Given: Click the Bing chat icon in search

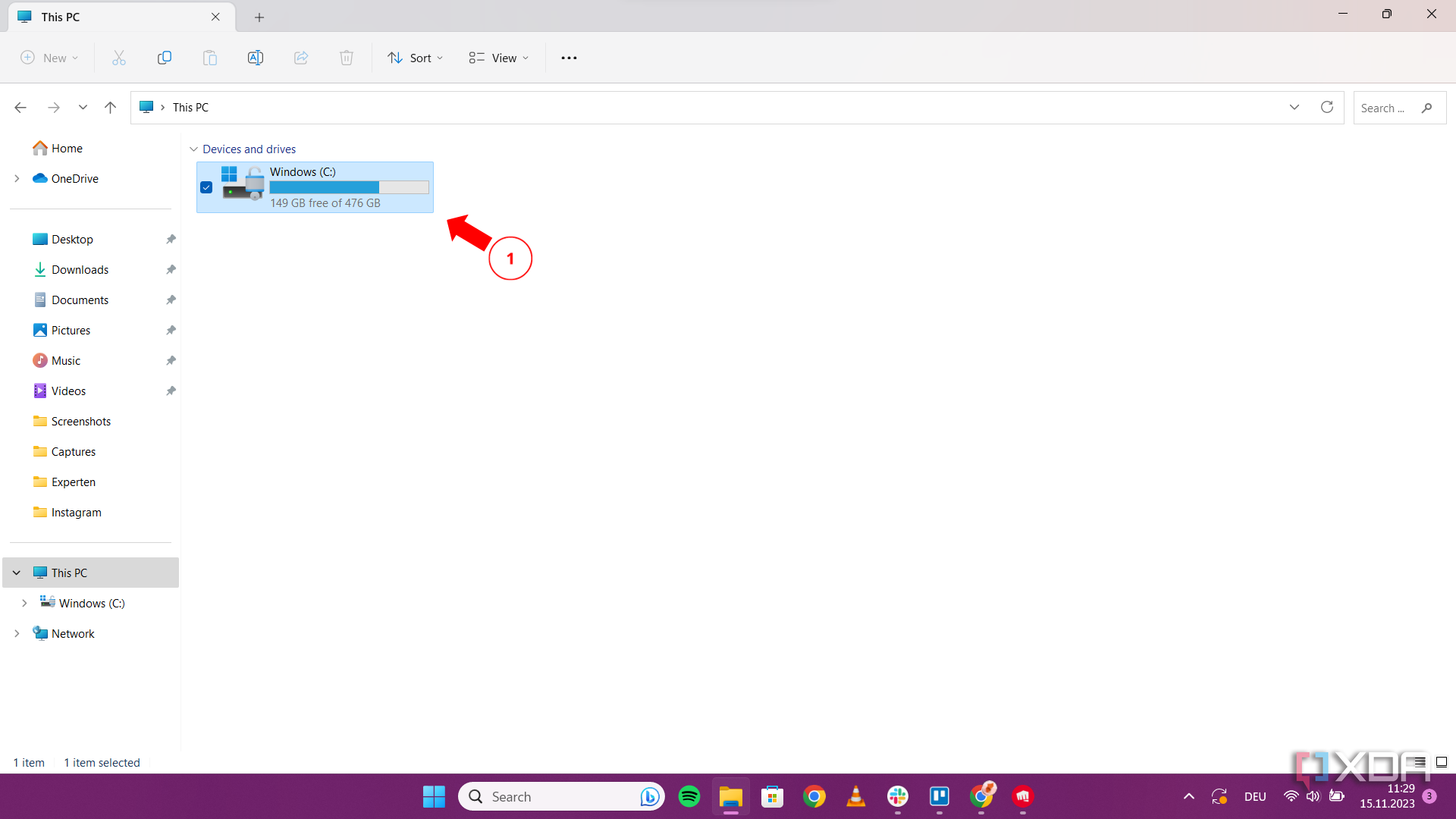Looking at the screenshot, I should point(649,796).
